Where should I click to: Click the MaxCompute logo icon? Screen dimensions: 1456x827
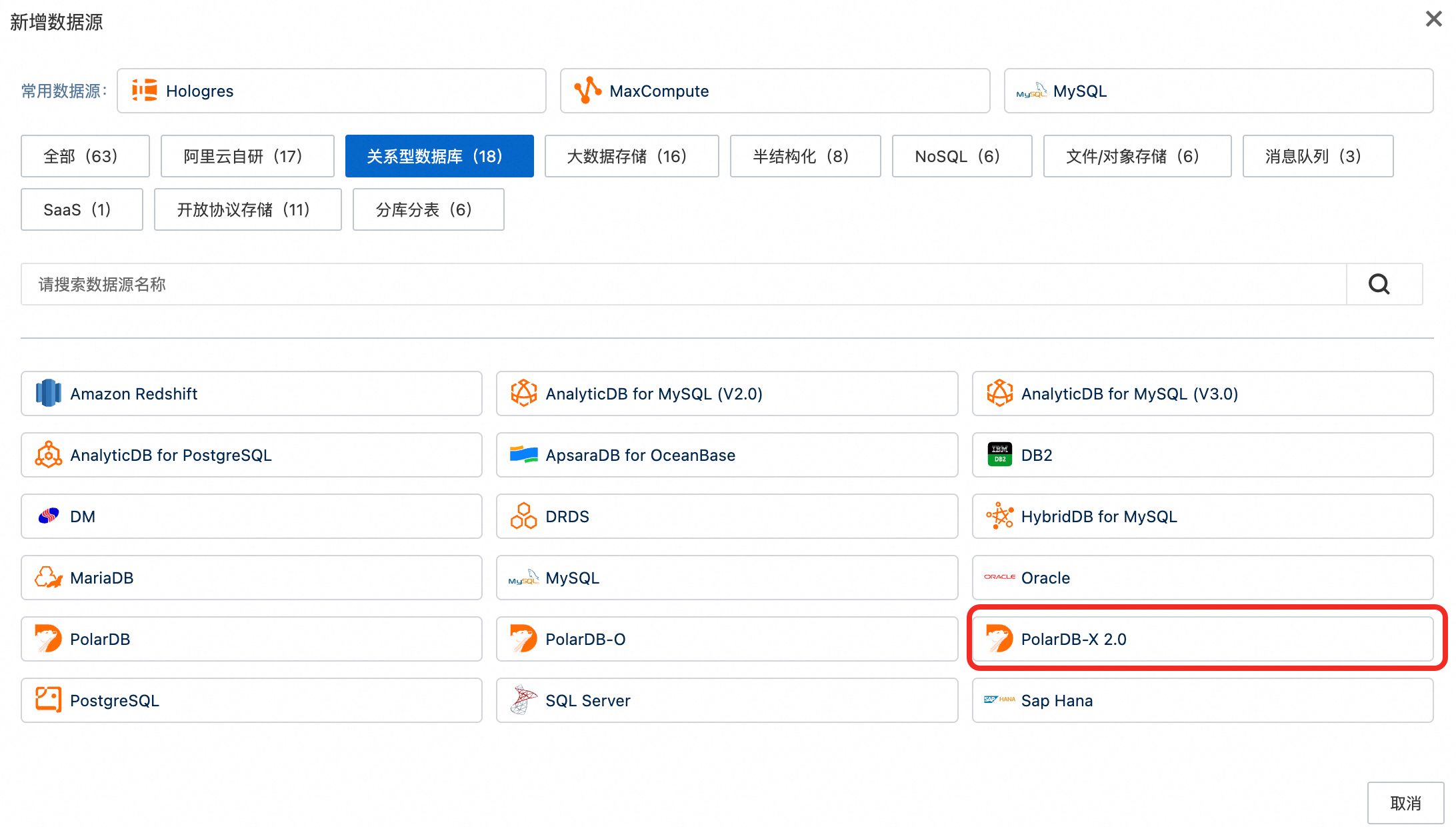tap(587, 90)
